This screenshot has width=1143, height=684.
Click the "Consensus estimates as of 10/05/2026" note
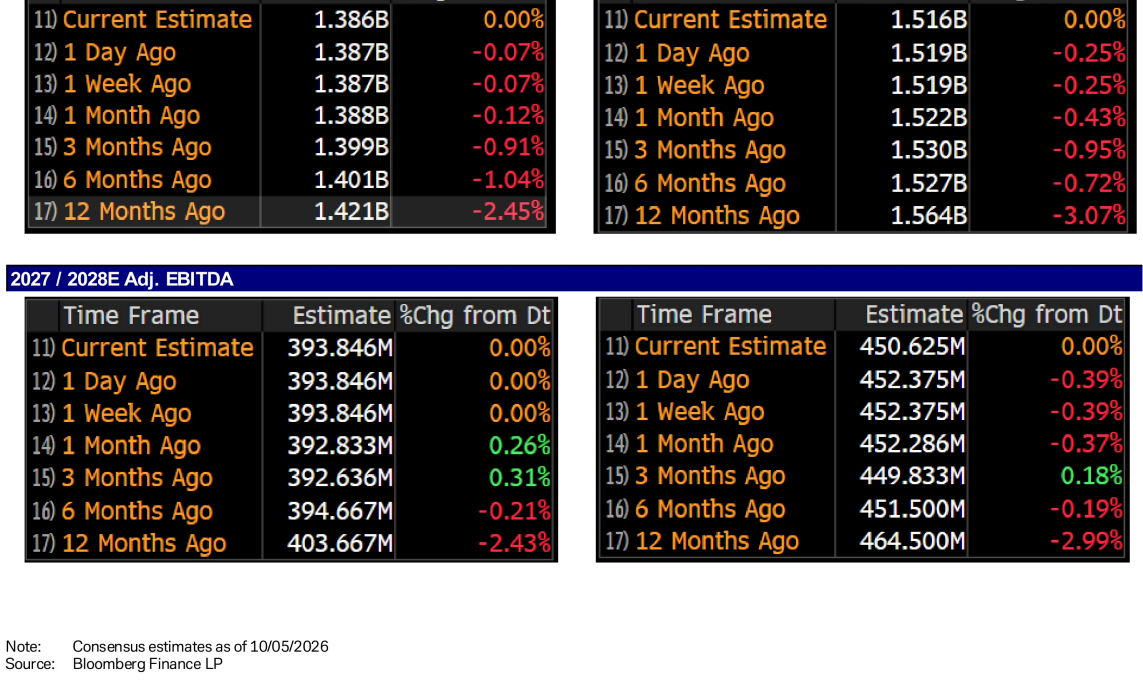pyautogui.click(x=200, y=647)
